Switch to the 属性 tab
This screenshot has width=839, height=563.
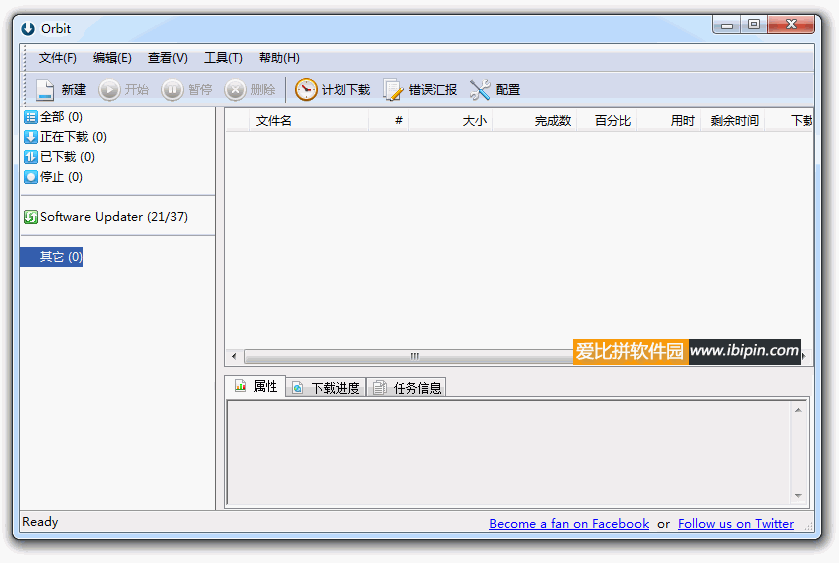tap(255, 386)
